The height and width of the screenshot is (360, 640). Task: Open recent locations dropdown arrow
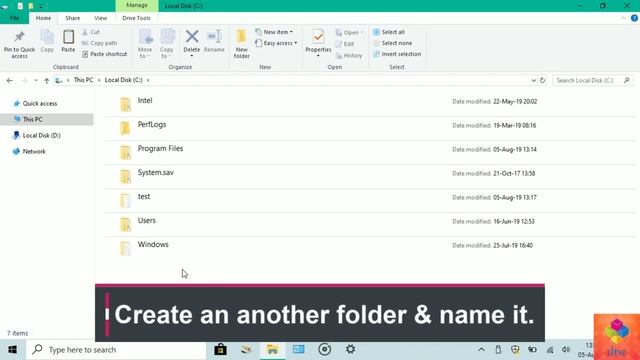point(36,80)
